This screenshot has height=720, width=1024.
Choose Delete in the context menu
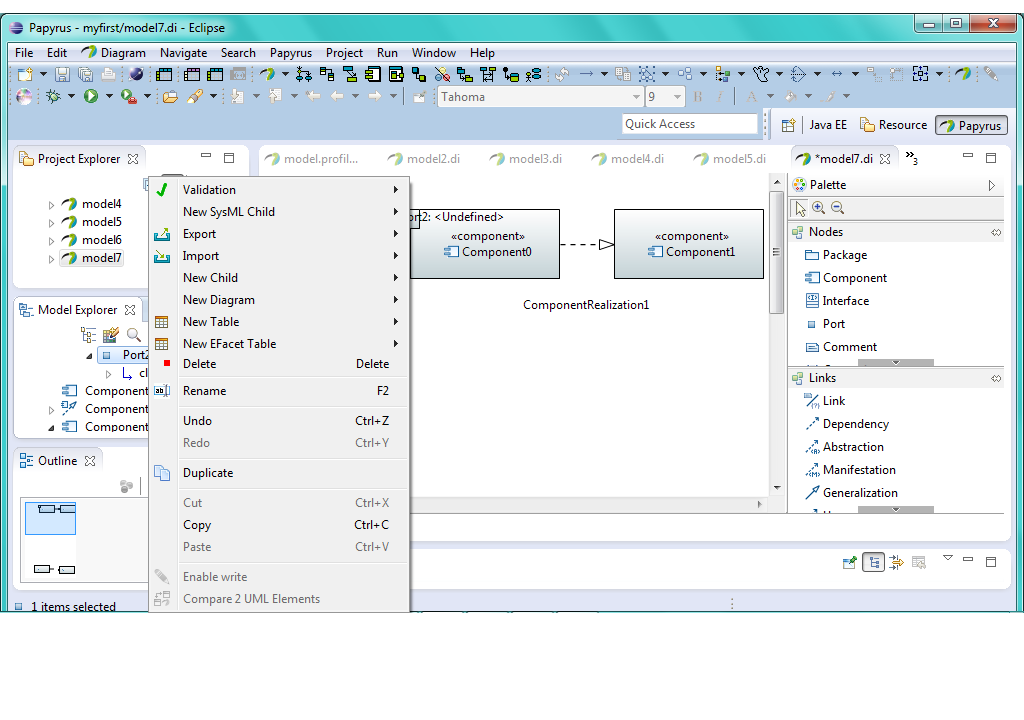280,364
